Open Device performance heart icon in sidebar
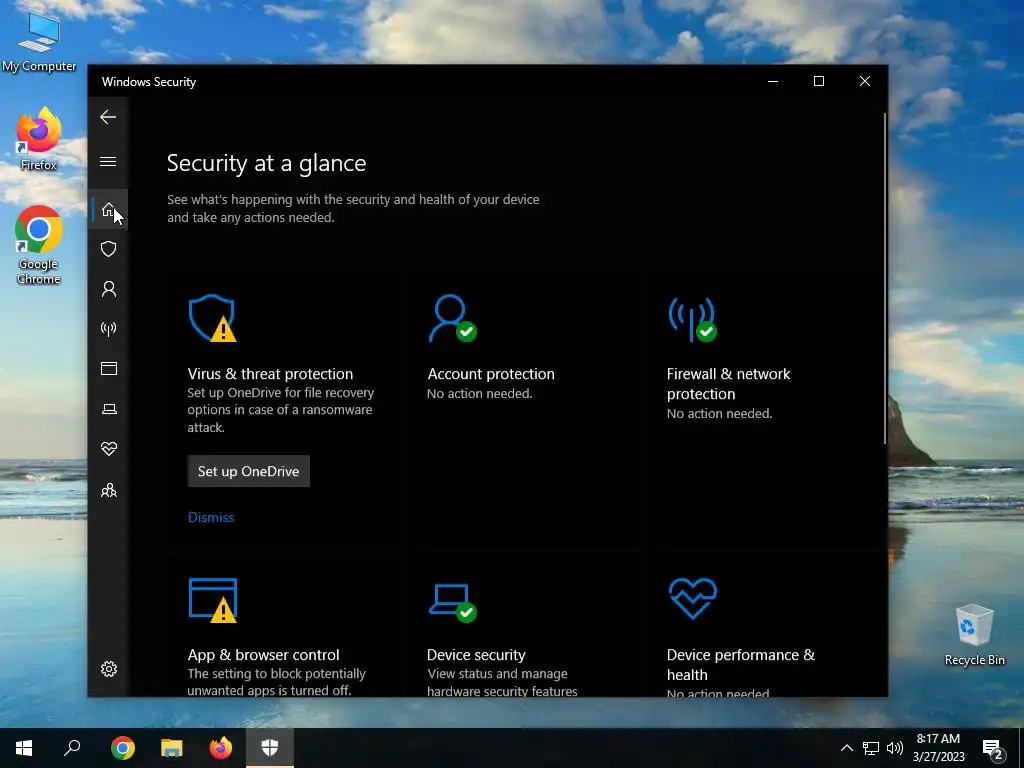 108,449
